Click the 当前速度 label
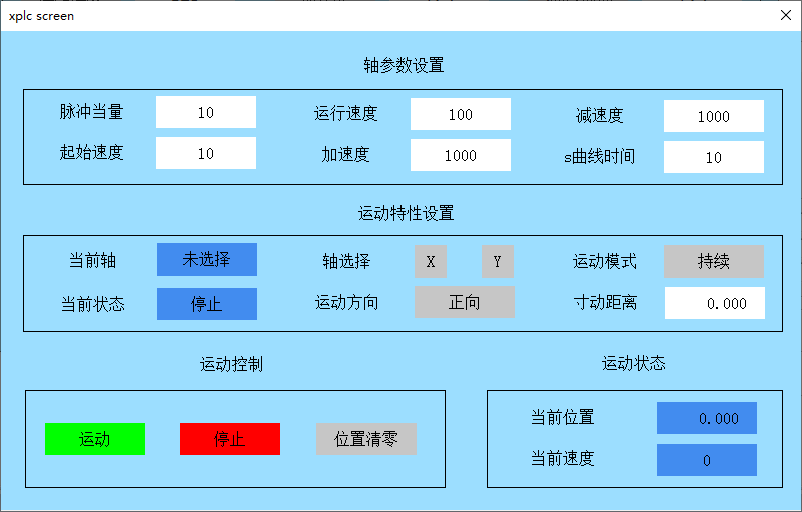 [562, 458]
